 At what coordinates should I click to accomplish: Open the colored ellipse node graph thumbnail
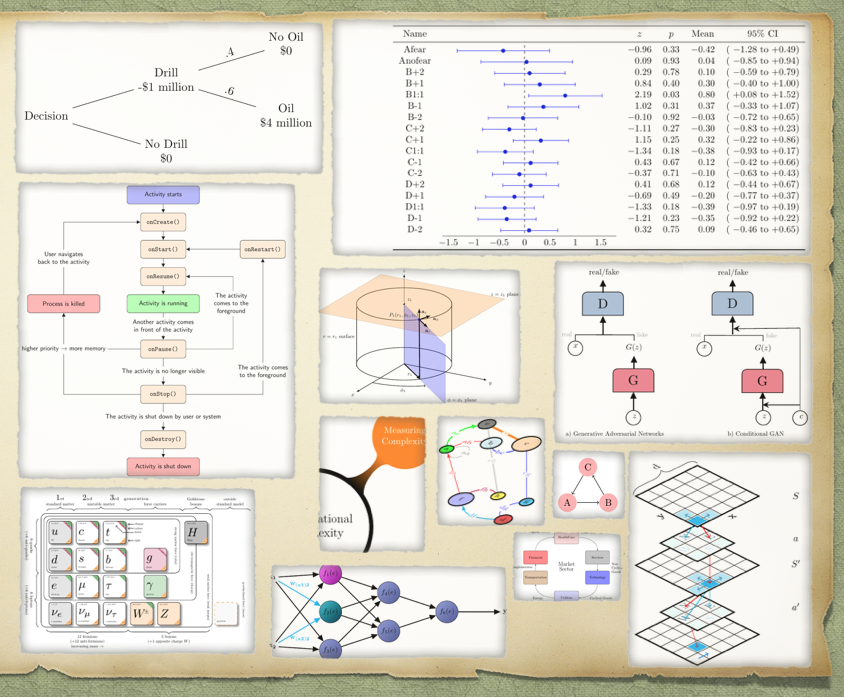click(x=490, y=470)
